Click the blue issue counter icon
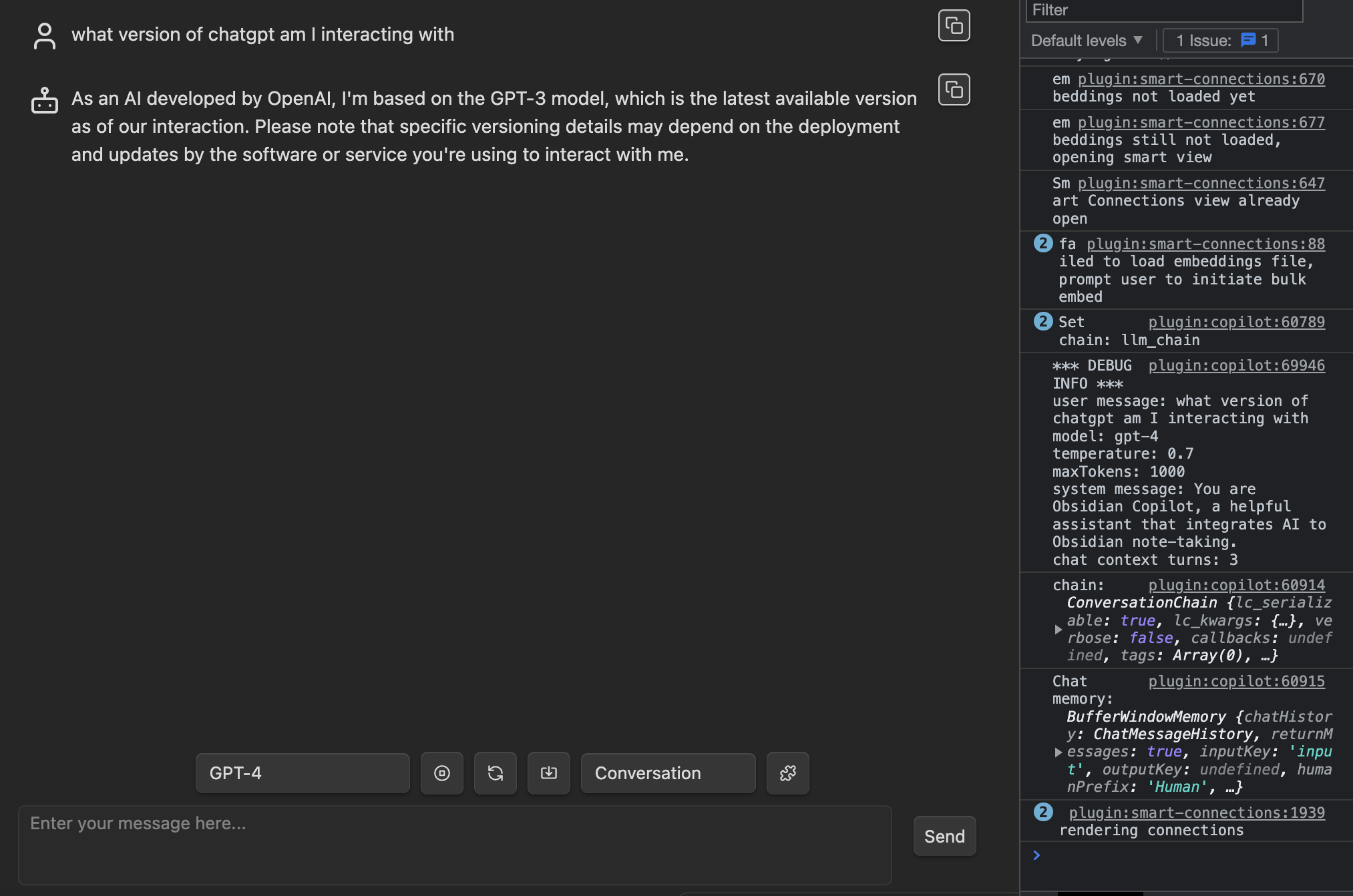Screen dimensions: 1353x896 1247,40
